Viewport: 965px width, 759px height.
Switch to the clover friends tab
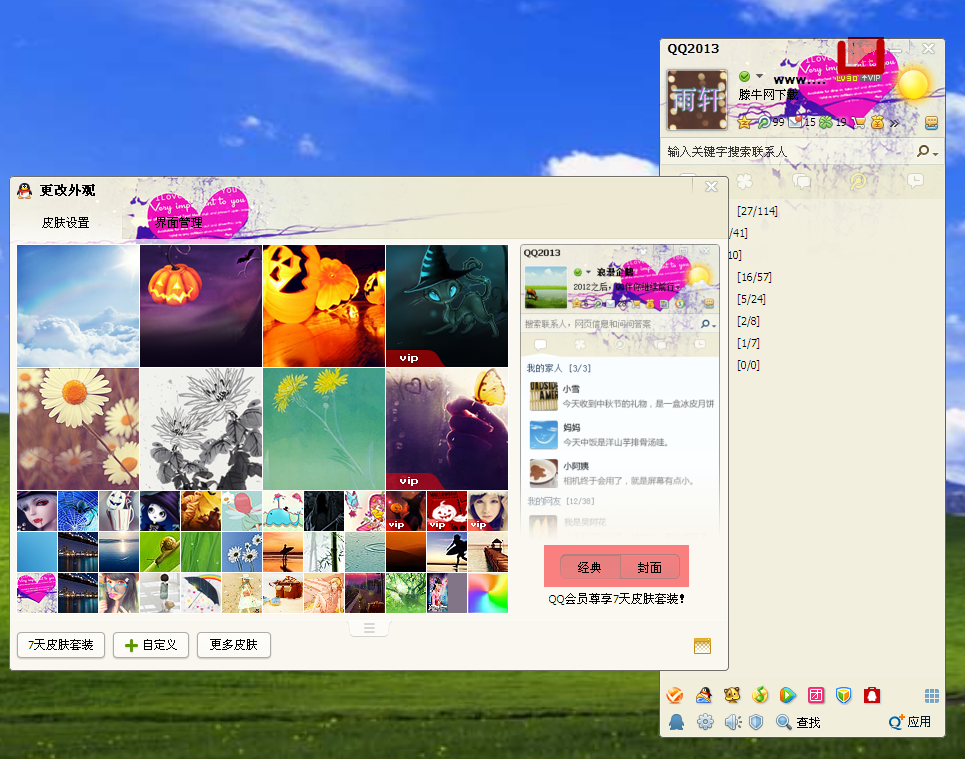(745, 180)
